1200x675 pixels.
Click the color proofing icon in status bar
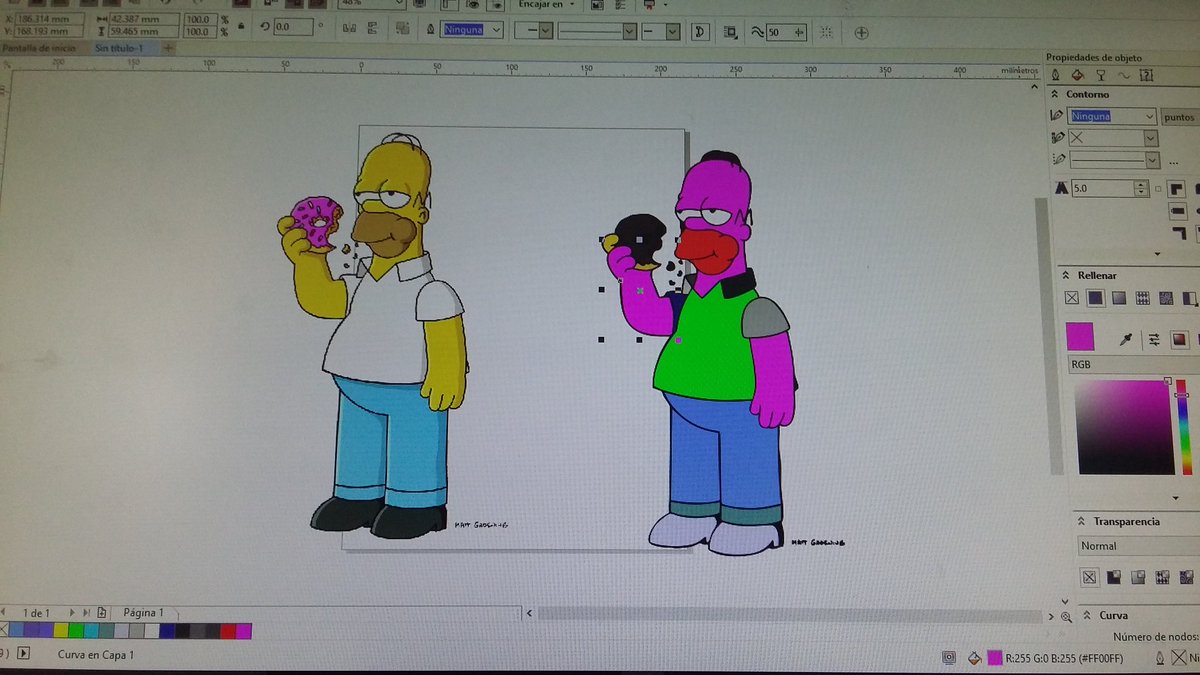pos(948,657)
